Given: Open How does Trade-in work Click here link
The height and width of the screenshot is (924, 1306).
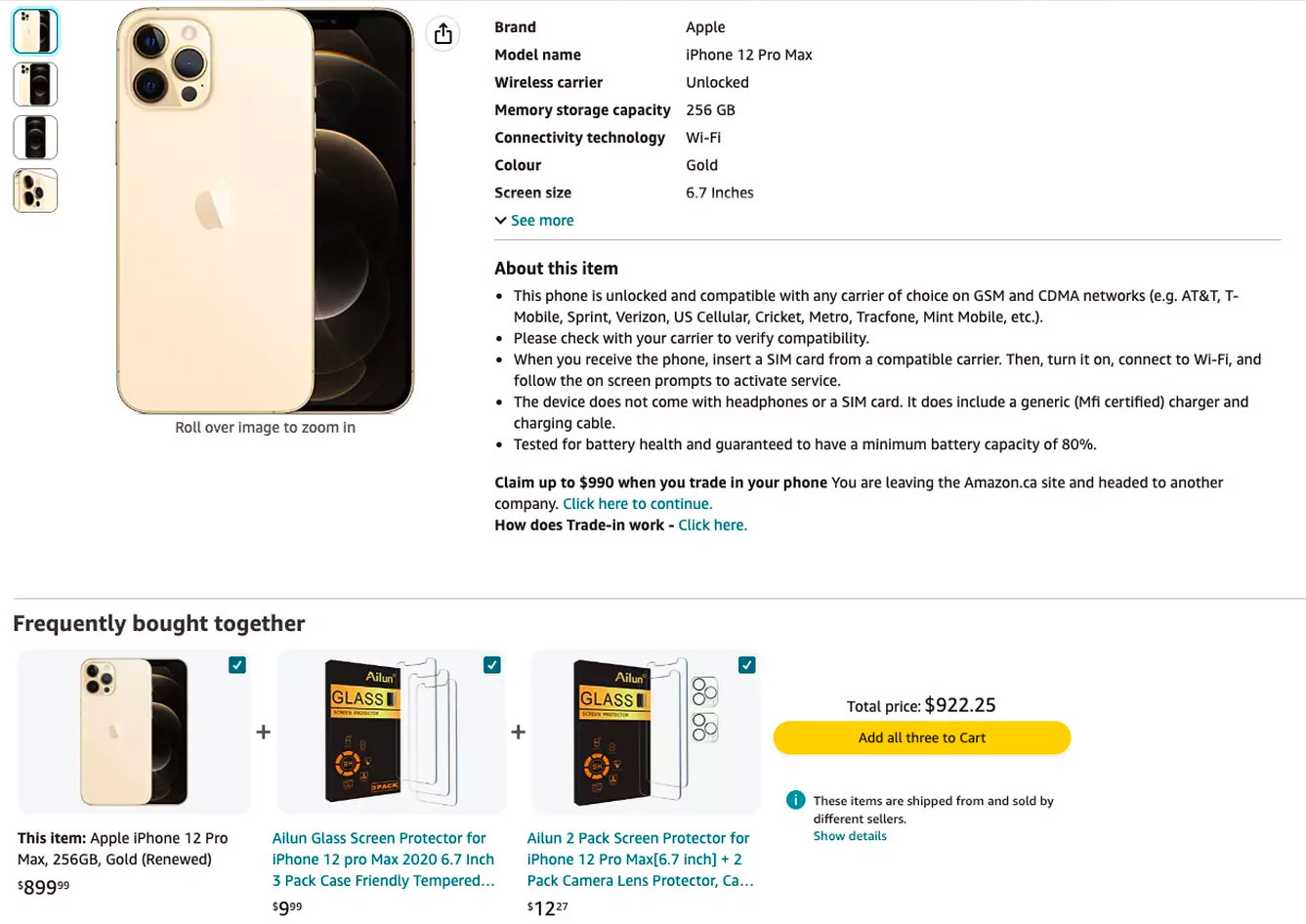Looking at the screenshot, I should pyautogui.click(x=712, y=525).
